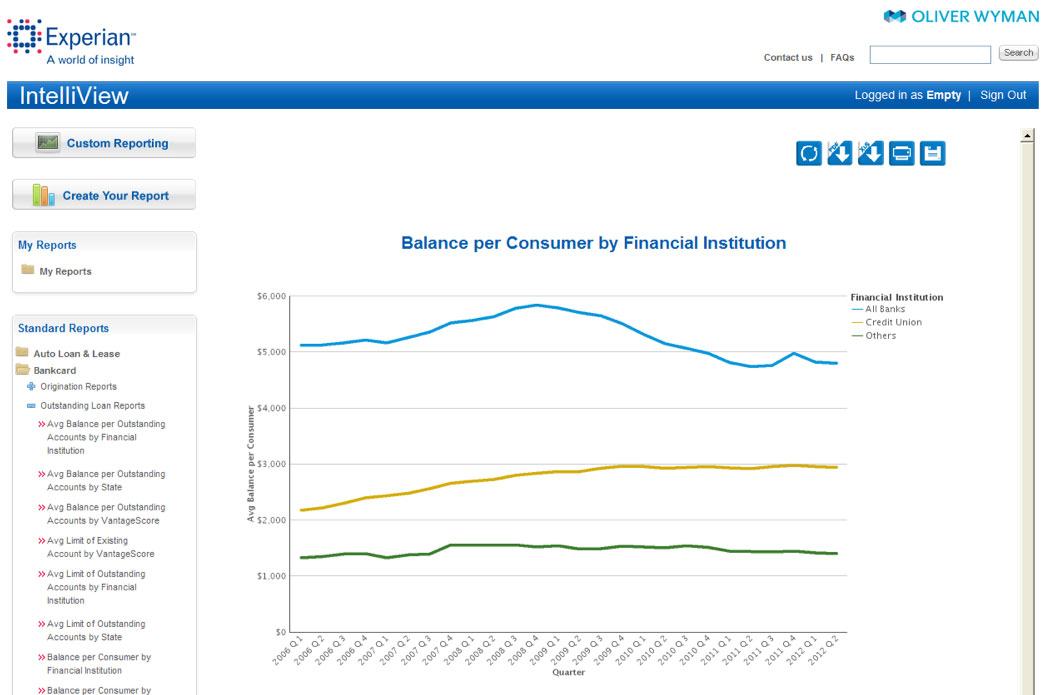Open Custom Reporting
Screen dimensions: 1043x695
click(x=104, y=143)
